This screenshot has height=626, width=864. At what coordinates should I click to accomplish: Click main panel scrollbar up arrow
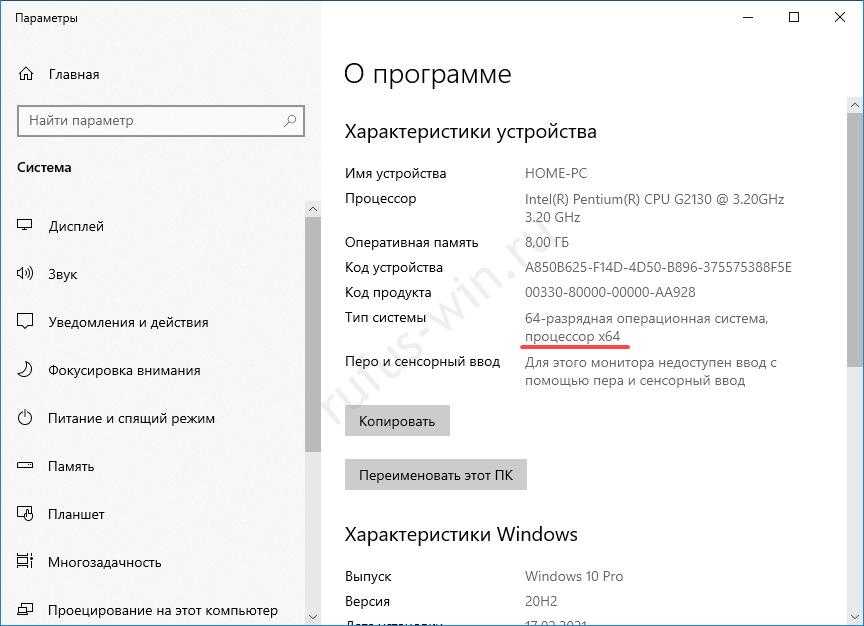(855, 105)
